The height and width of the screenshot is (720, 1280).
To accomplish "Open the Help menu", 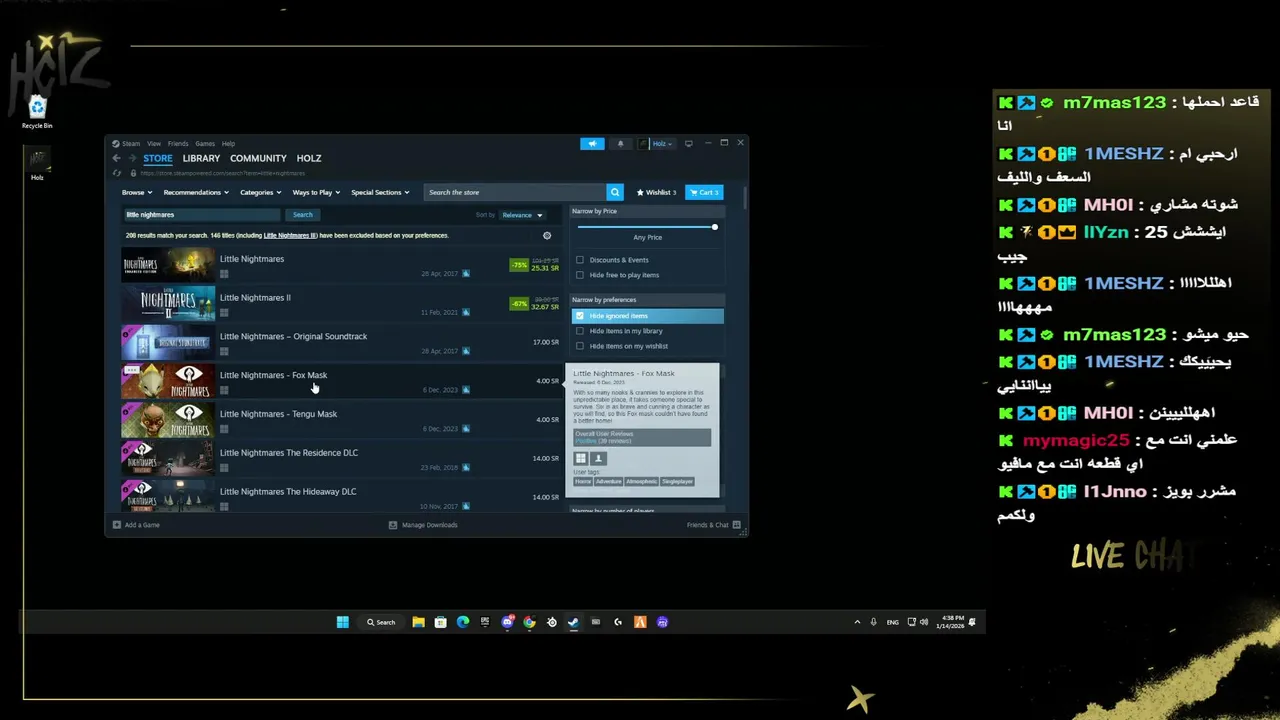I will click(x=228, y=144).
